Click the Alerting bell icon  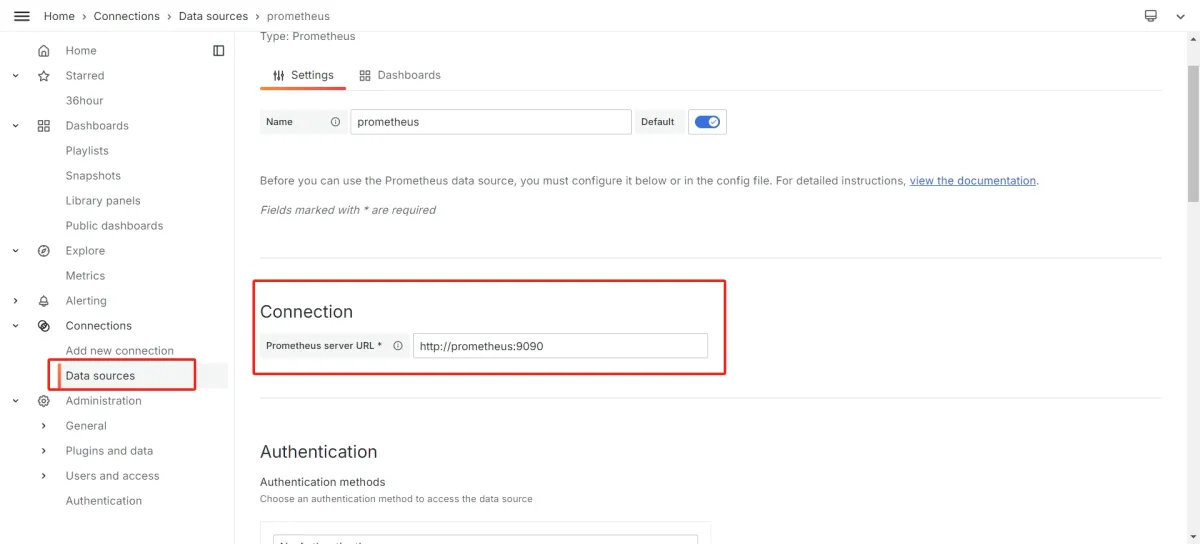pos(43,301)
